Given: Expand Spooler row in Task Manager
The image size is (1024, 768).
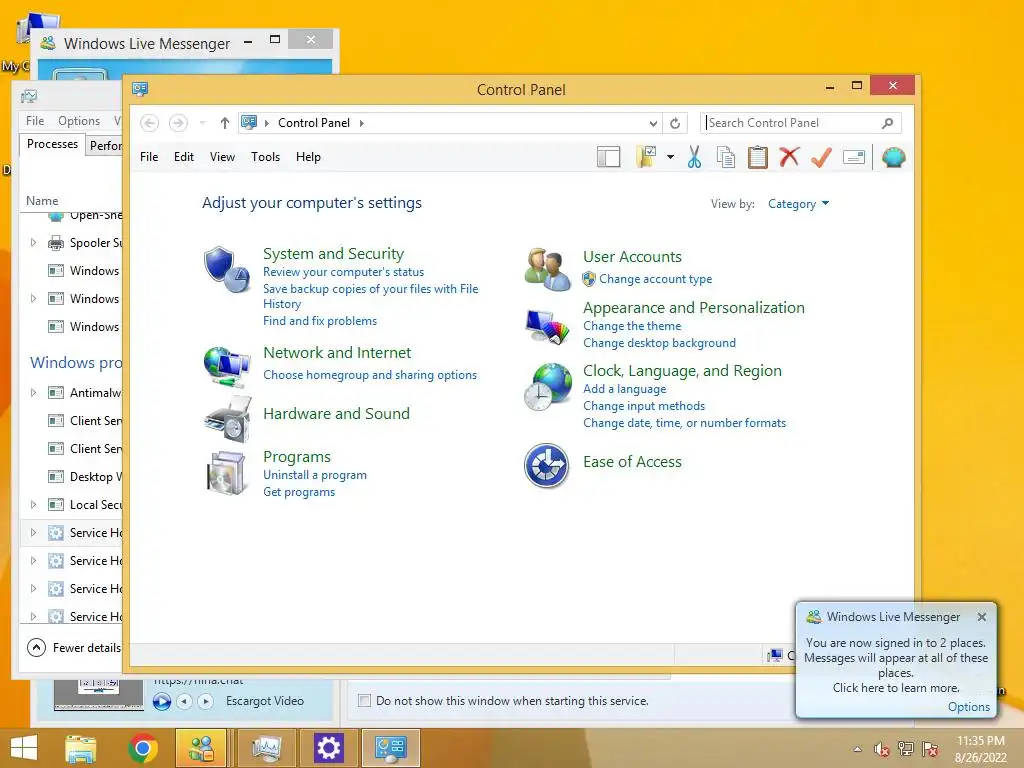Looking at the screenshot, I should (x=33, y=242).
